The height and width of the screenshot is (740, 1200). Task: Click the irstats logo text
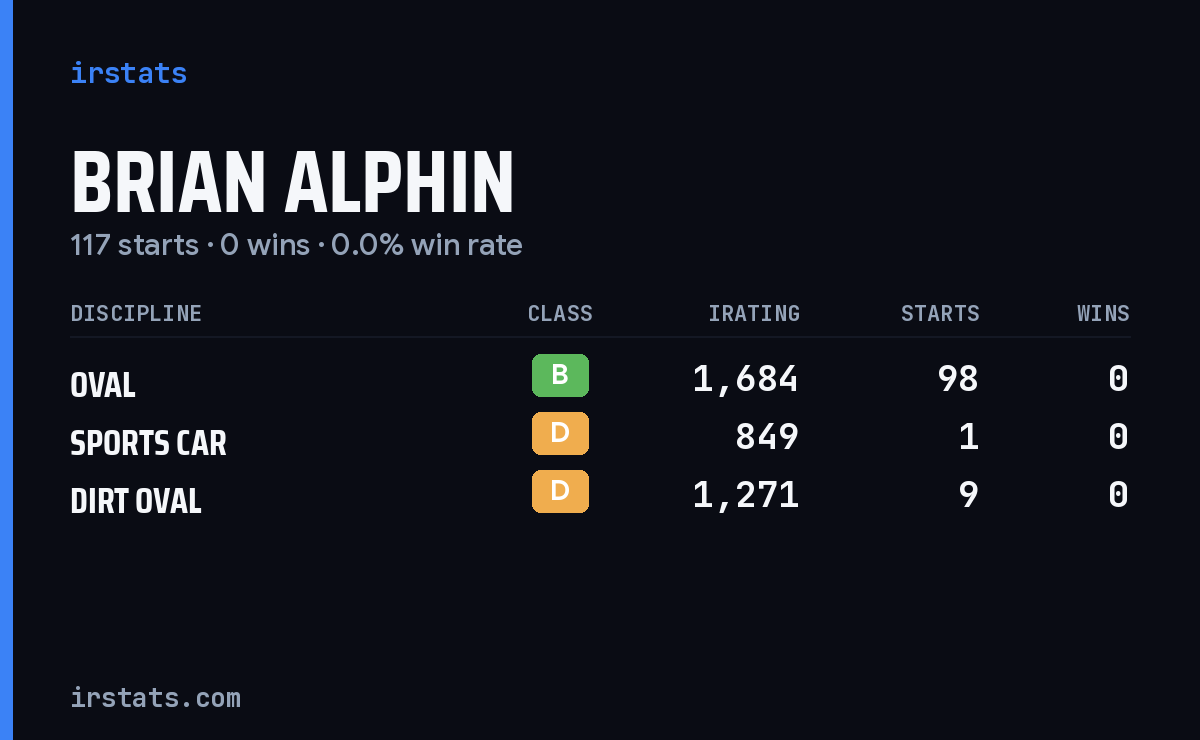point(128,73)
